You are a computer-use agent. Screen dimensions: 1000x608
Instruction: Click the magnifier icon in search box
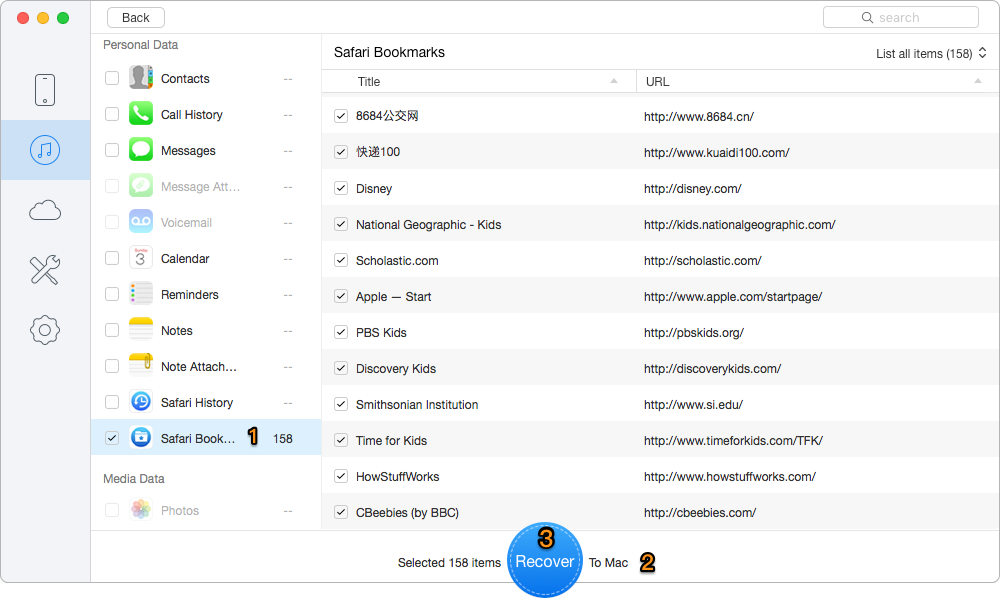tap(867, 18)
